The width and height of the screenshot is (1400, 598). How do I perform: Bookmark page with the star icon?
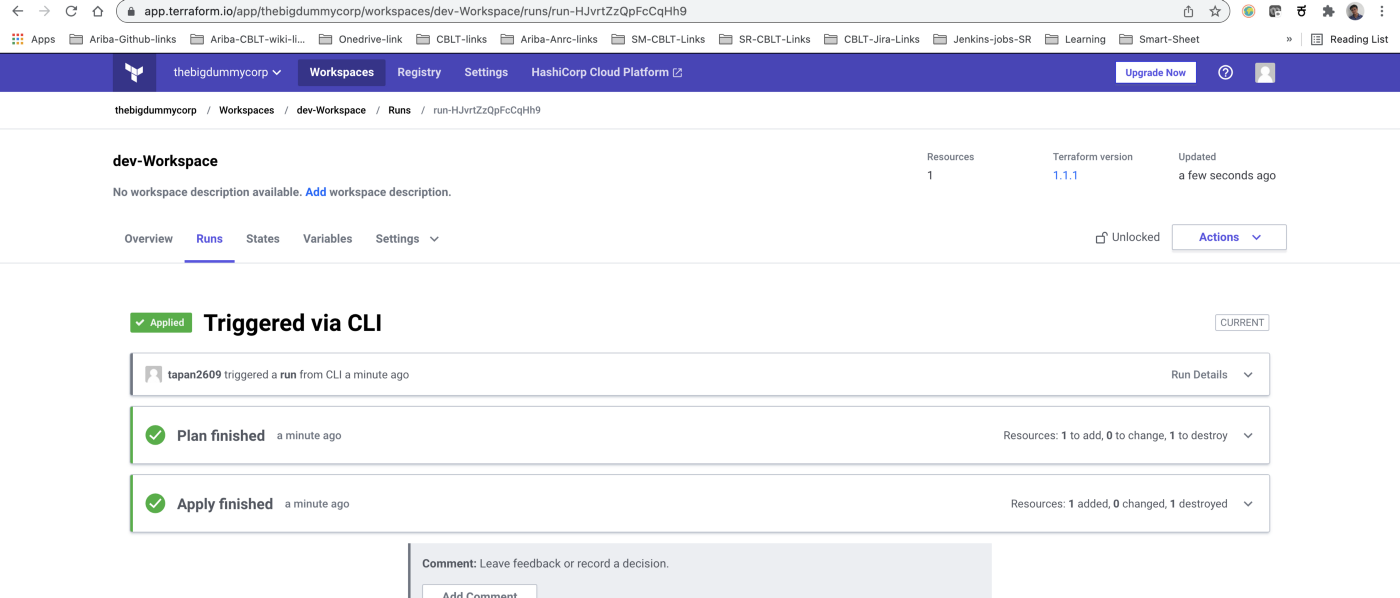1215,12
